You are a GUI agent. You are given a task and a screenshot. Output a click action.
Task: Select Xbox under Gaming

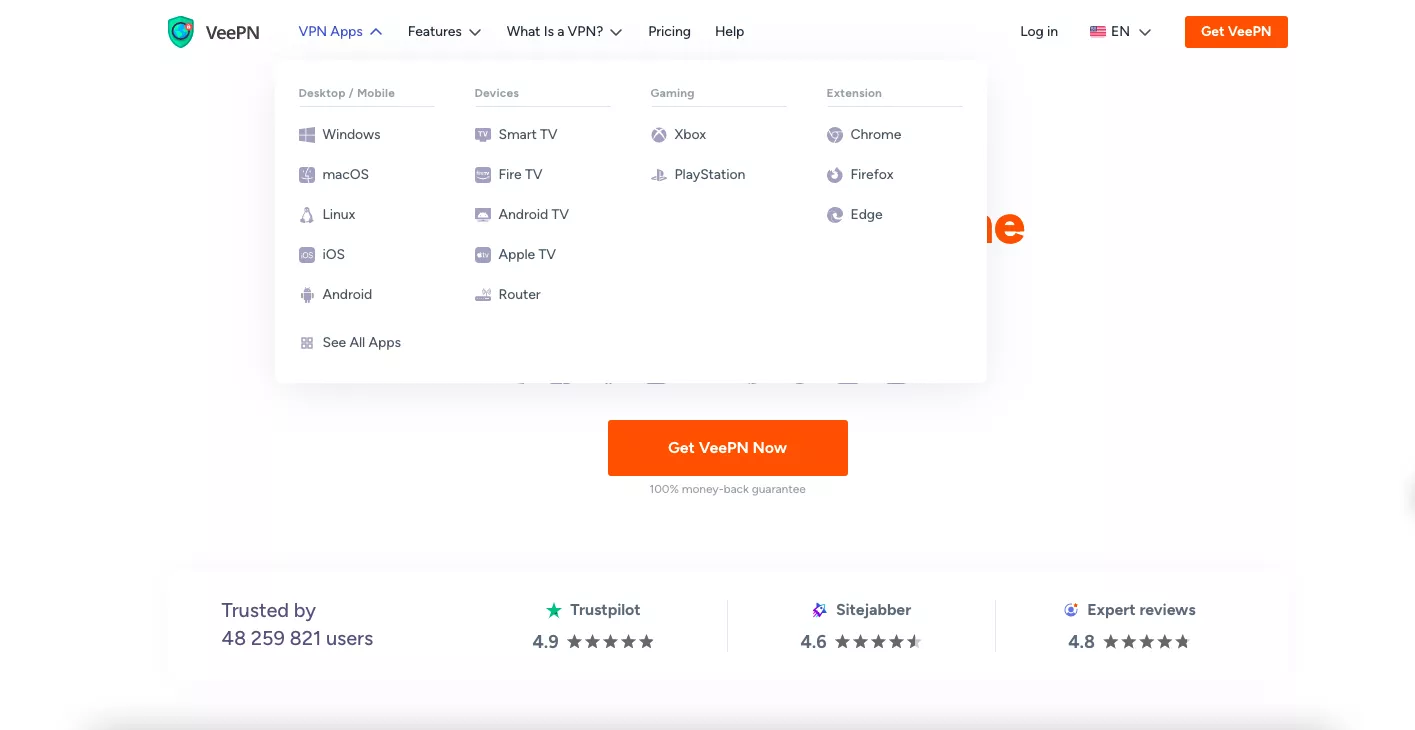(x=691, y=135)
